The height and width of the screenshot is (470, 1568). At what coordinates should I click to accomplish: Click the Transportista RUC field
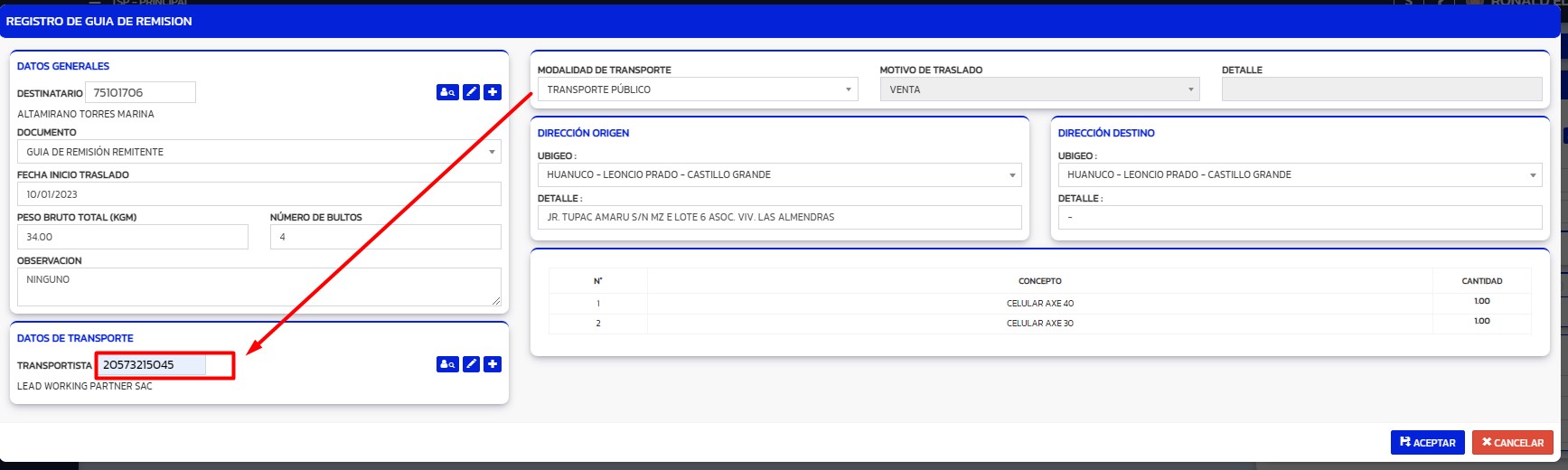pos(151,365)
